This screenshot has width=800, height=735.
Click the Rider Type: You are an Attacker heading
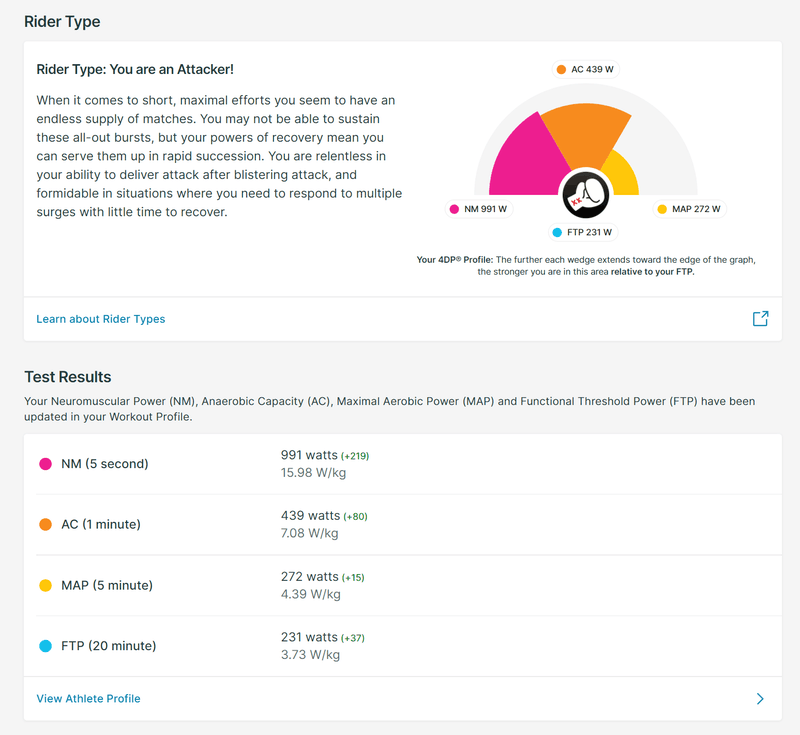pyautogui.click(x=135, y=69)
